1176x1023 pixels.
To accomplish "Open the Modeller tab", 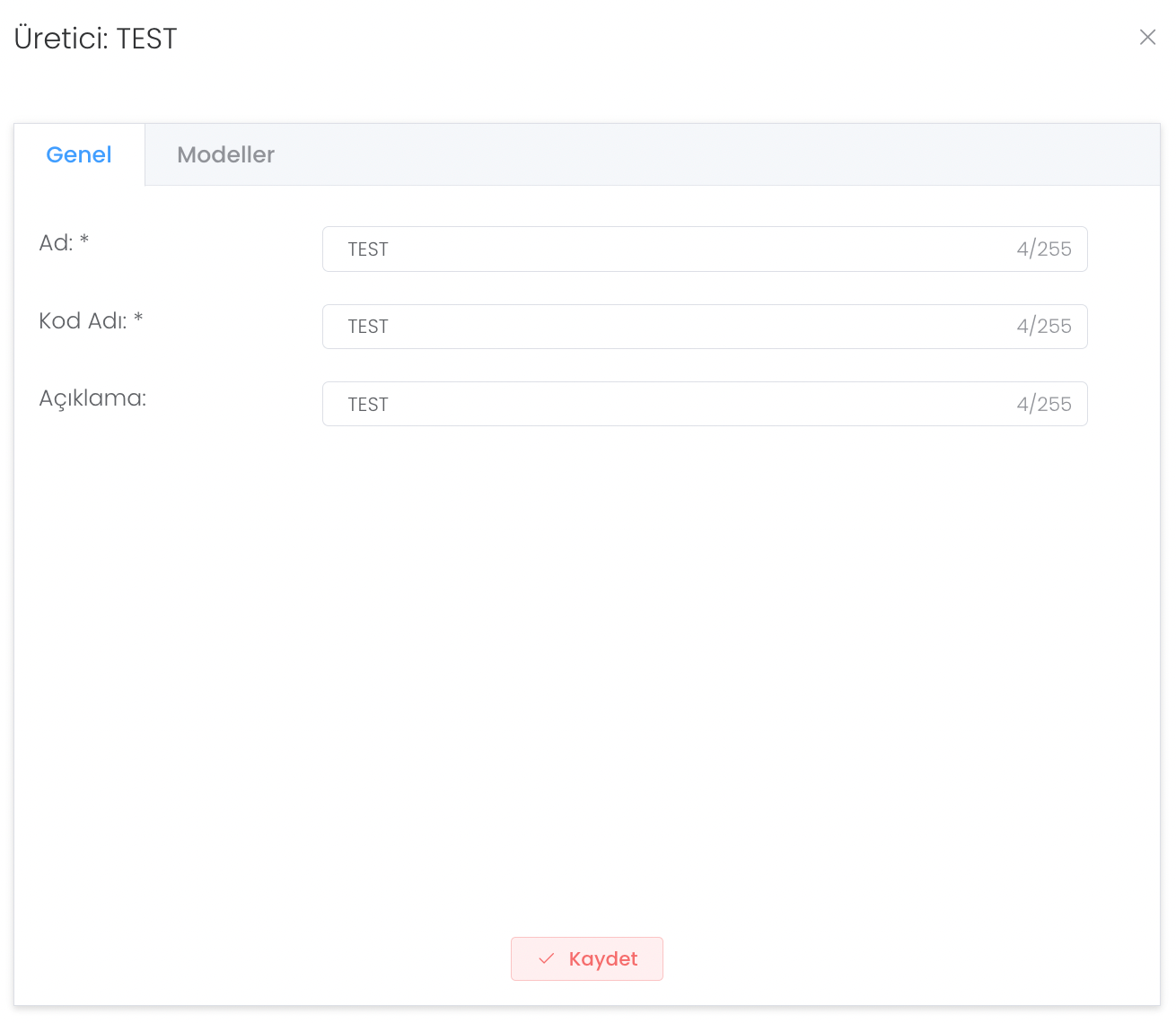I will click(x=225, y=154).
